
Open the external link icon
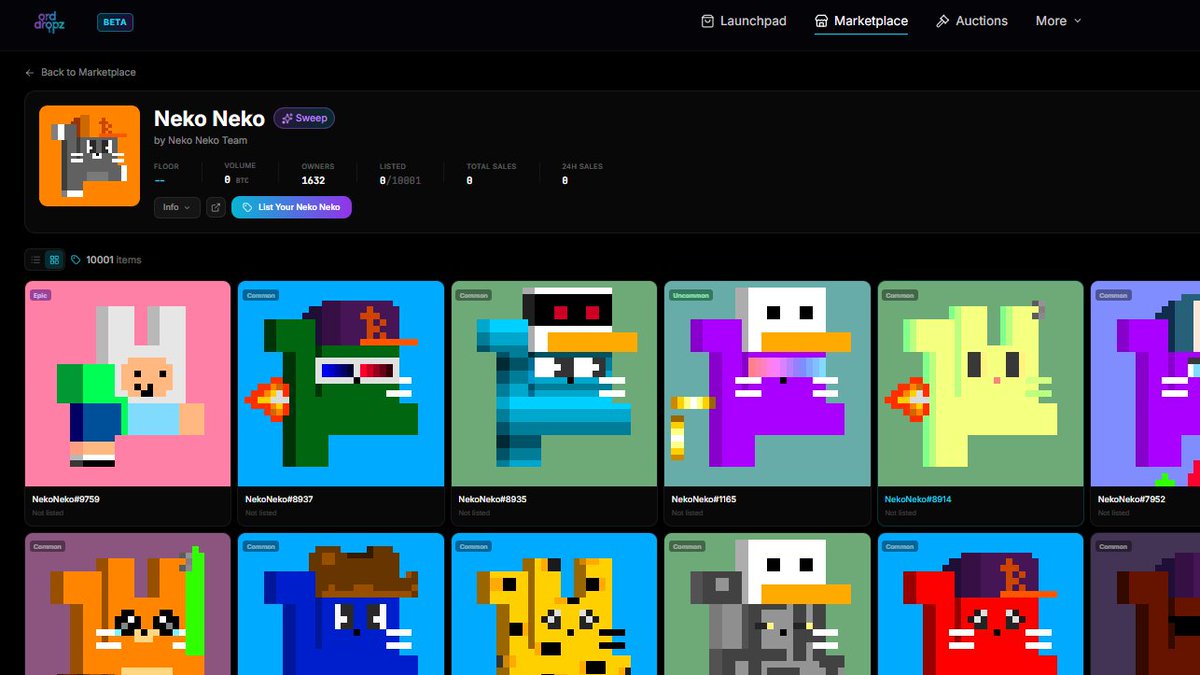coord(216,207)
